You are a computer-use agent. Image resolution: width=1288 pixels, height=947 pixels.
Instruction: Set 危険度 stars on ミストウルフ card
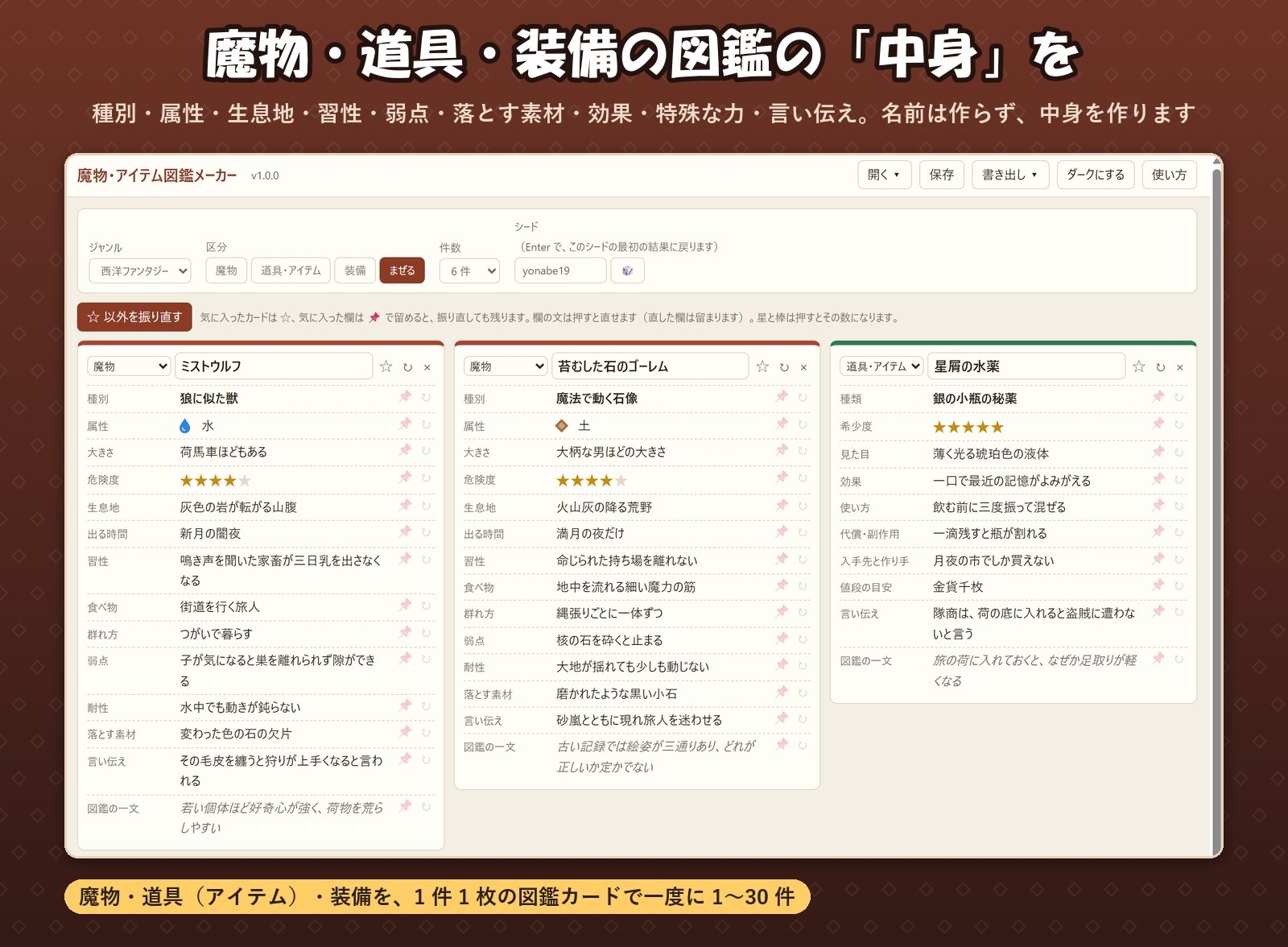(215, 481)
